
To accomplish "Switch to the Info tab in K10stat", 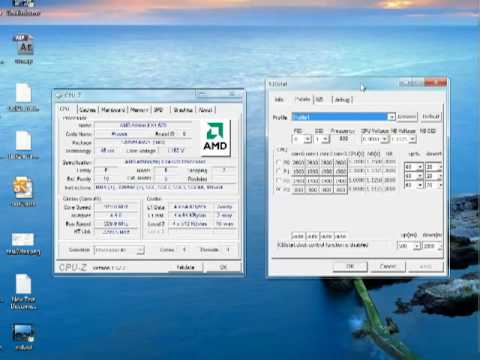I will coord(279,99).
